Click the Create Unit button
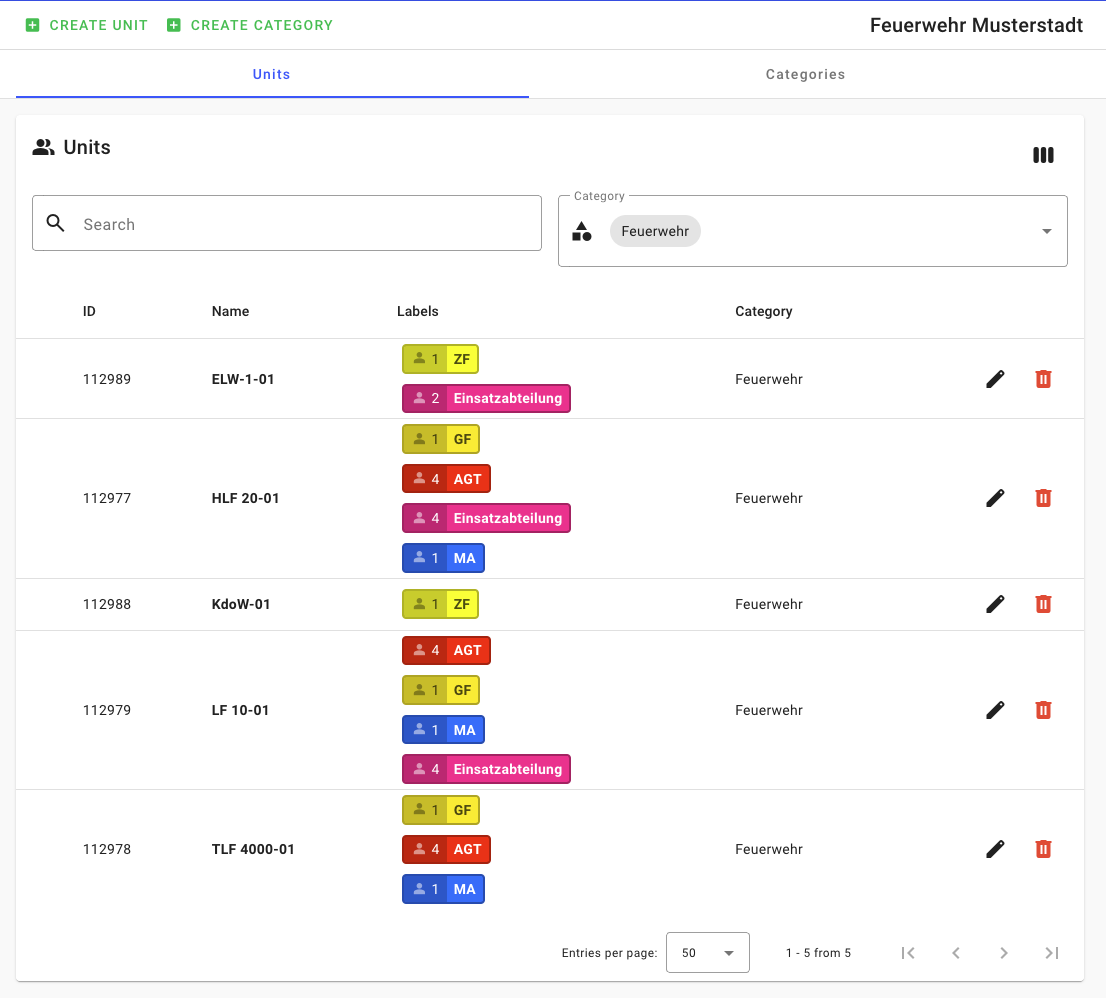This screenshot has width=1106, height=998. pos(87,25)
